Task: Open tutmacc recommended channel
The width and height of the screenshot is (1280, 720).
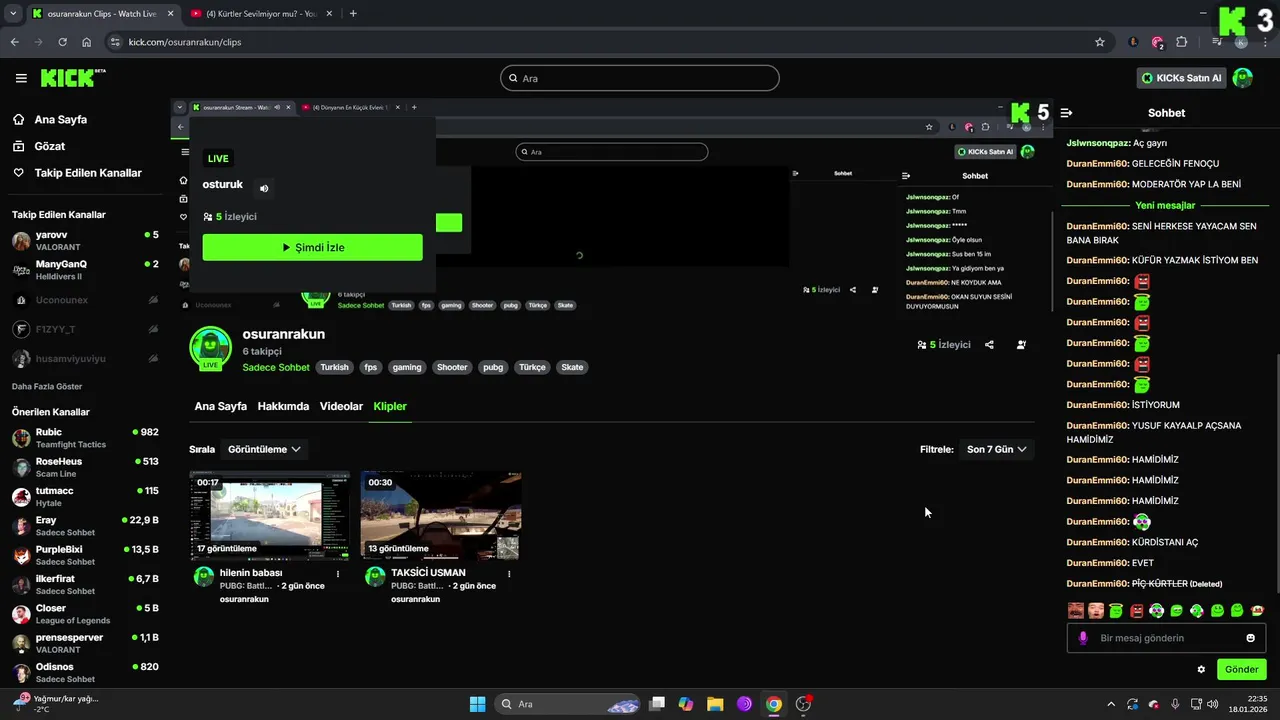Action: (85, 496)
